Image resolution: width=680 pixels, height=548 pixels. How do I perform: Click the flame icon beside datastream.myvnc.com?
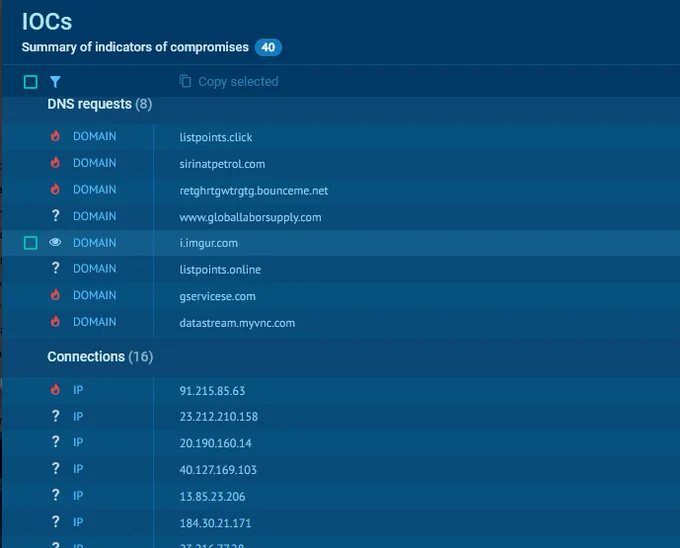[55, 322]
